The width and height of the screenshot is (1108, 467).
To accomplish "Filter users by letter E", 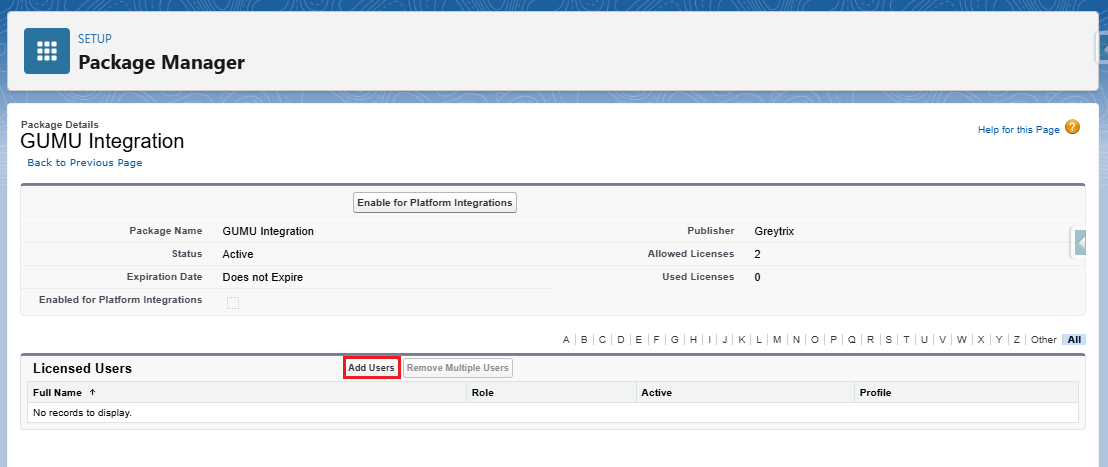I will coord(639,340).
